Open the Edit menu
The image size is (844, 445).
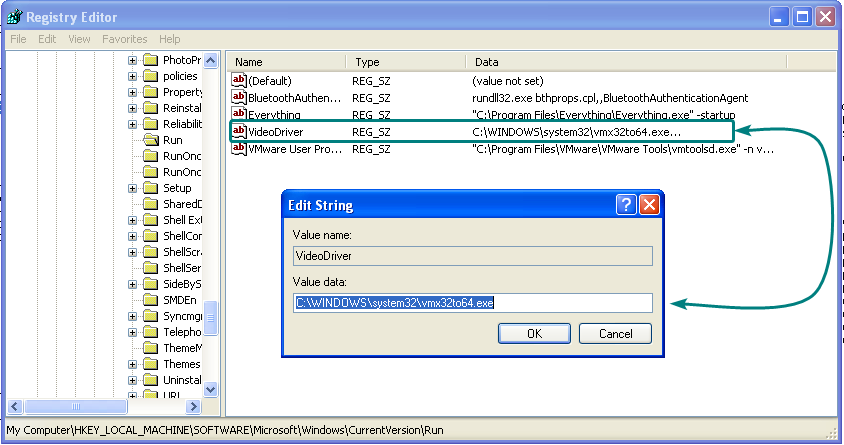(x=47, y=39)
